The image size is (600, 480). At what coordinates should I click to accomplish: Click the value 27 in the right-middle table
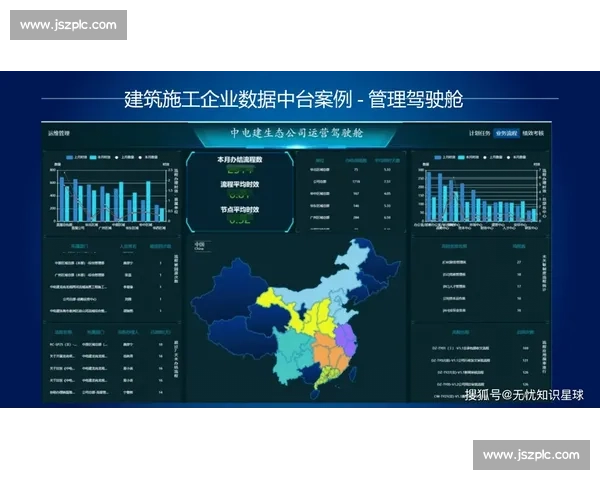point(519,262)
